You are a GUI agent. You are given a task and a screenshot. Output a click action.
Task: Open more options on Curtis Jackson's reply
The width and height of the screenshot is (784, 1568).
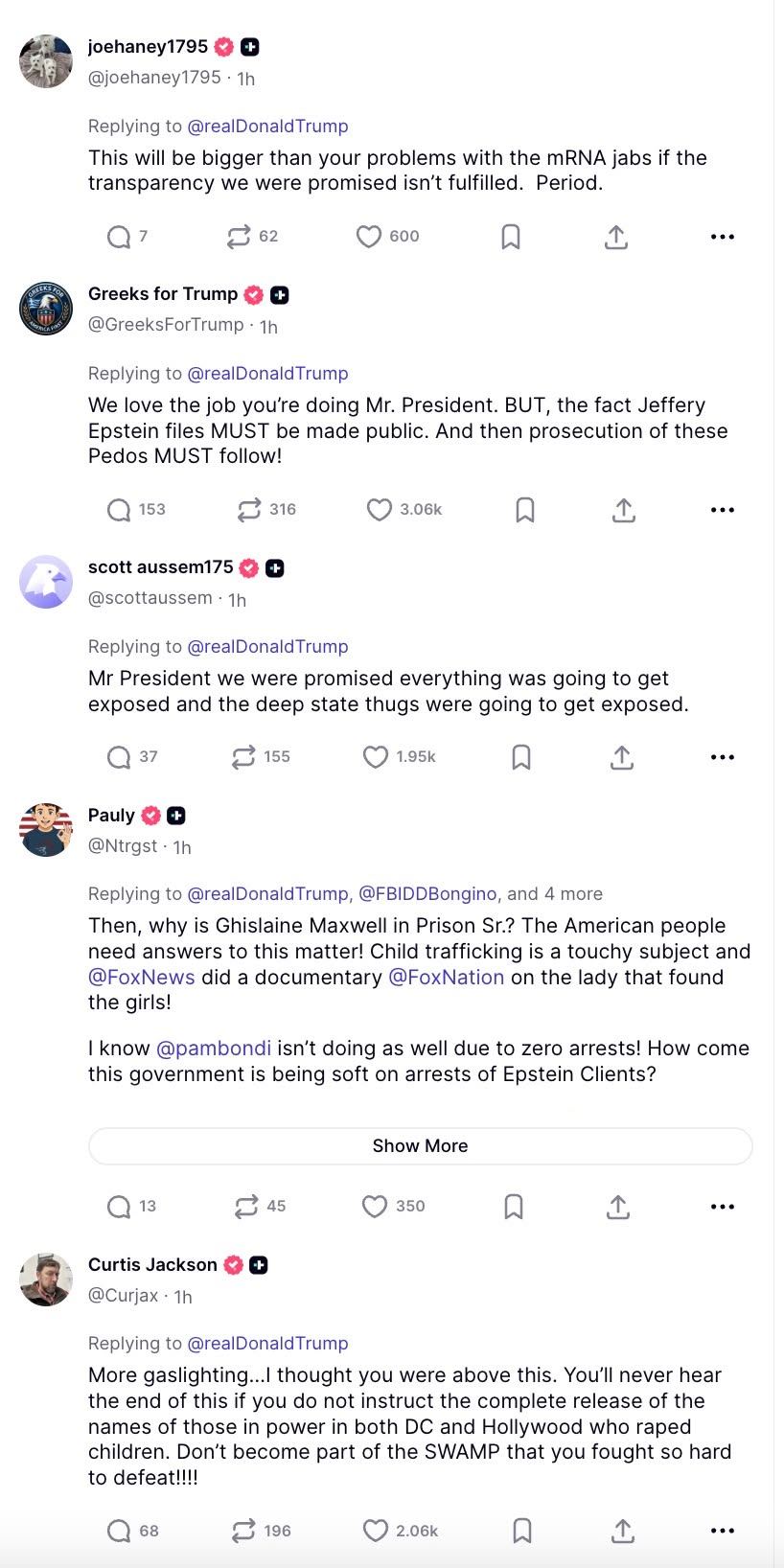pos(723,1531)
